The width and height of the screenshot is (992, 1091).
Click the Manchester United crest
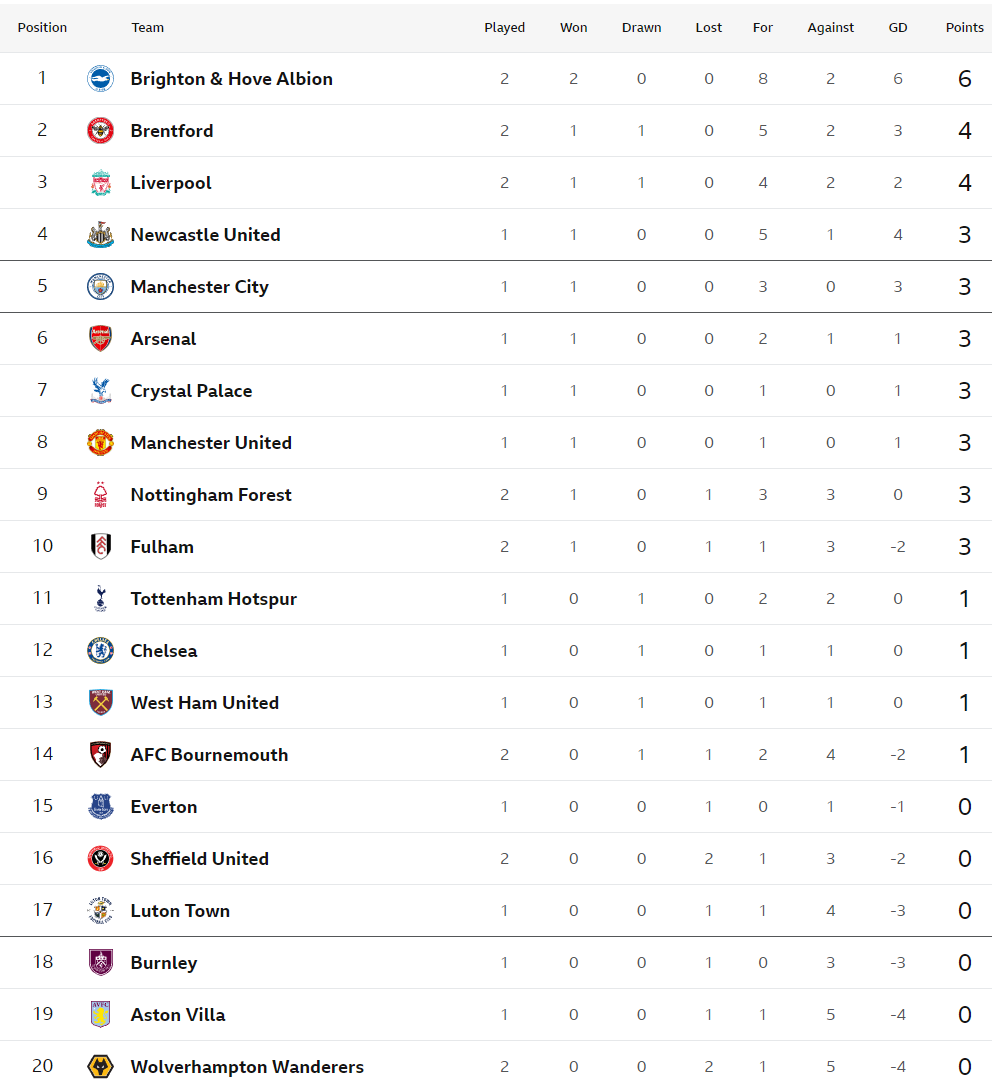click(x=100, y=443)
